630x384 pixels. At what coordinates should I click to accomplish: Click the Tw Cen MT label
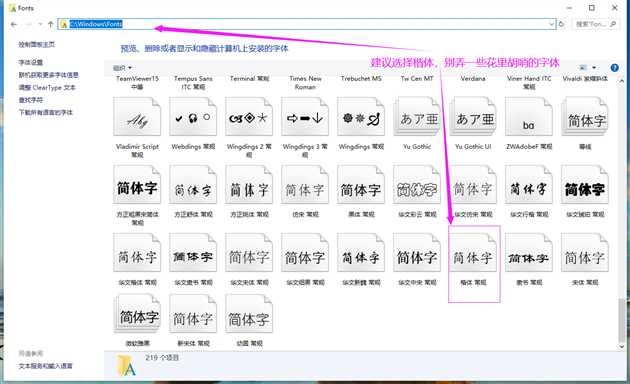[x=417, y=78]
